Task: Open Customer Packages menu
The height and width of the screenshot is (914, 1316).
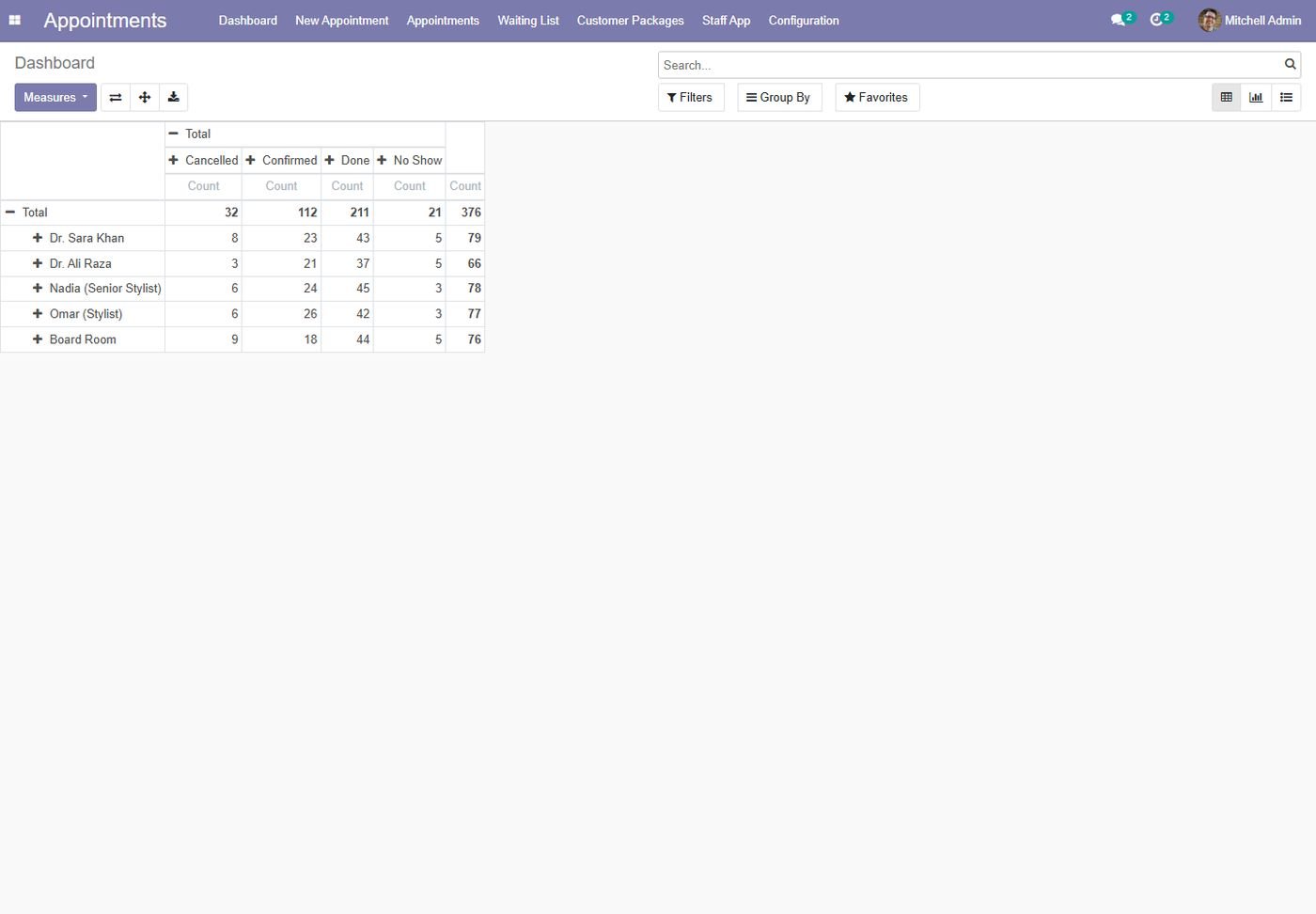Action: click(x=631, y=20)
